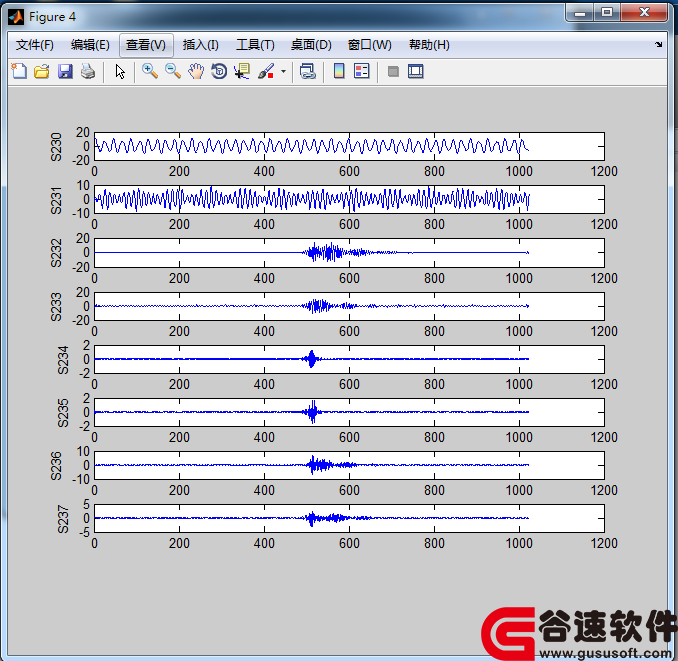Click the S230 y-axis label

56,147
